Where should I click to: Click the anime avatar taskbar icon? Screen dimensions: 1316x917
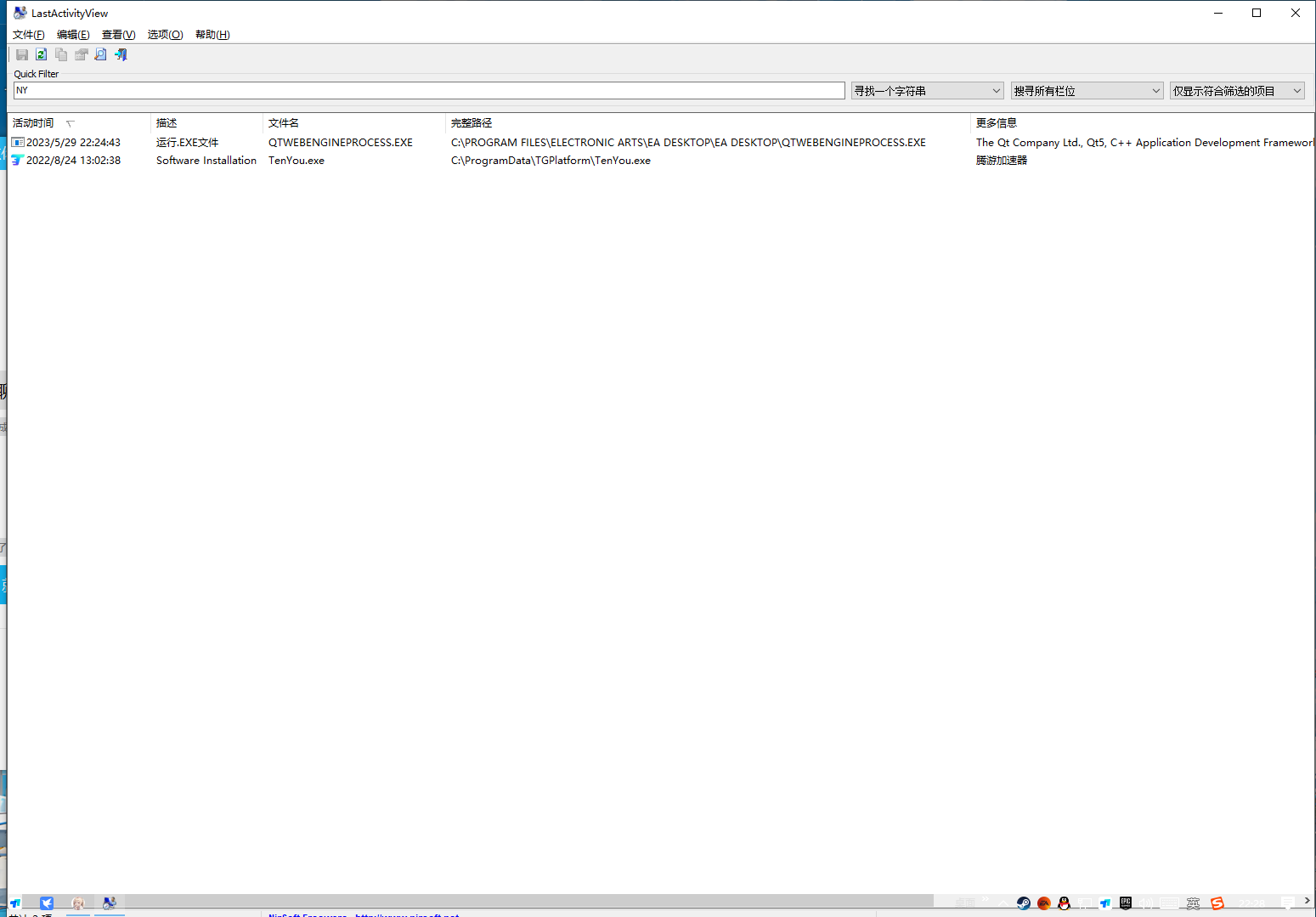[78, 903]
